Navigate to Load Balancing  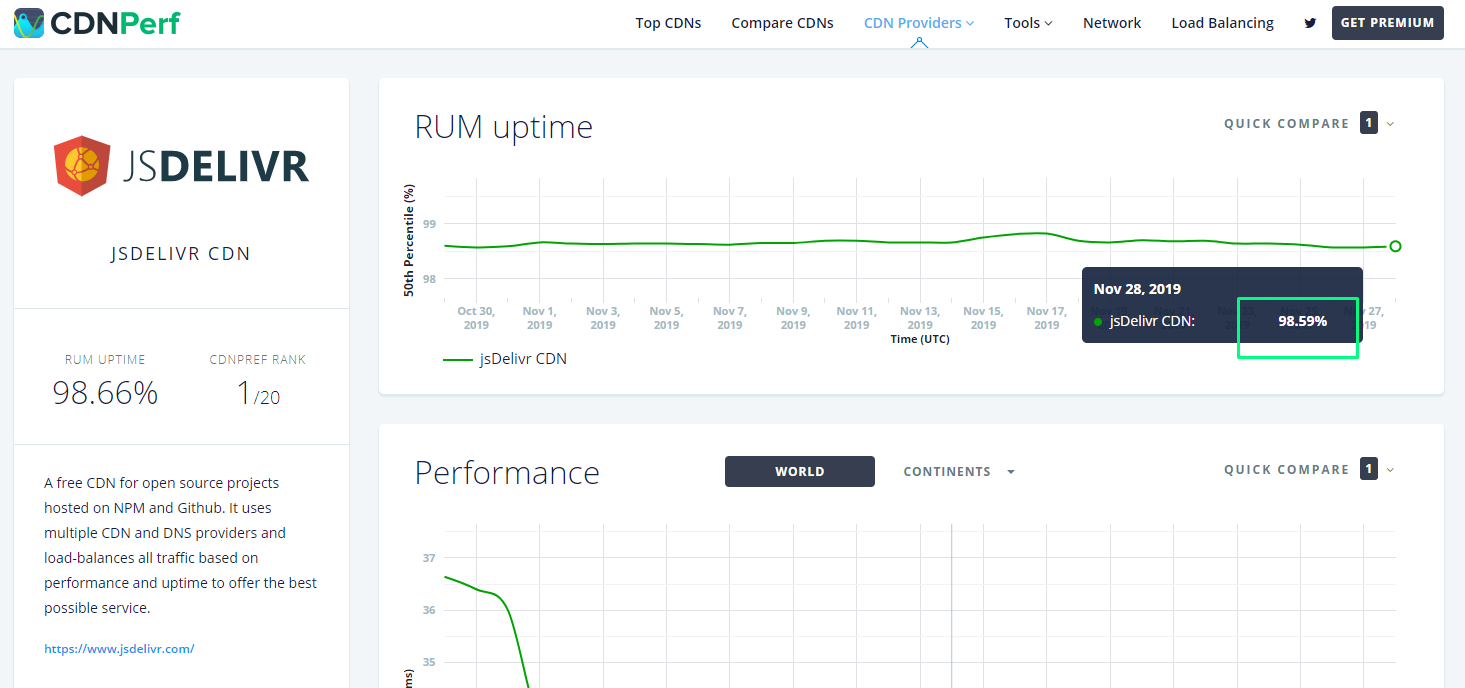click(1222, 23)
